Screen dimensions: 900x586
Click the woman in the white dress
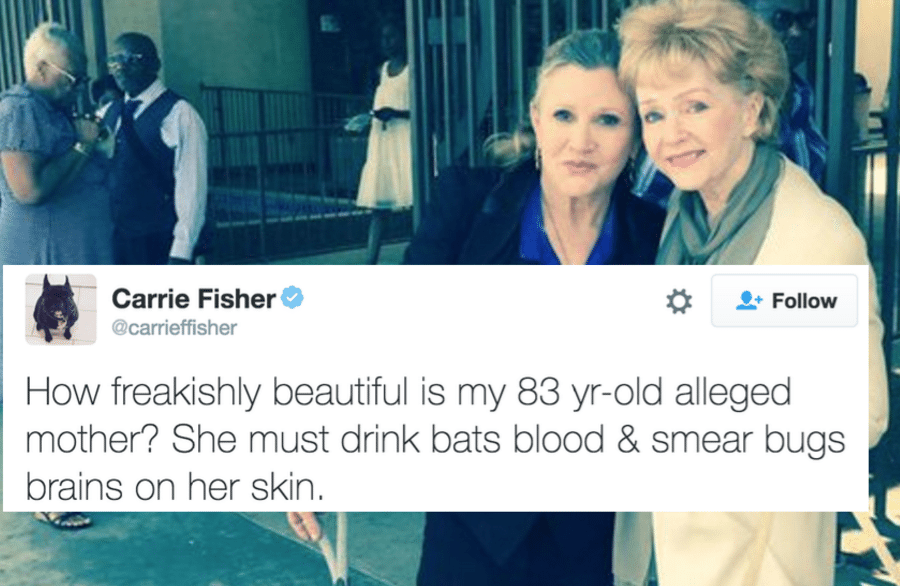pyautogui.click(x=387, y=140)
